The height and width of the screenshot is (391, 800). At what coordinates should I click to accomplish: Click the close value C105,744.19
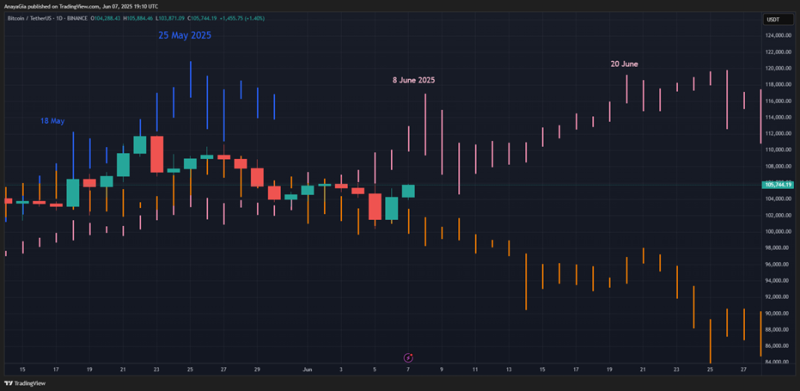[203, 18]
